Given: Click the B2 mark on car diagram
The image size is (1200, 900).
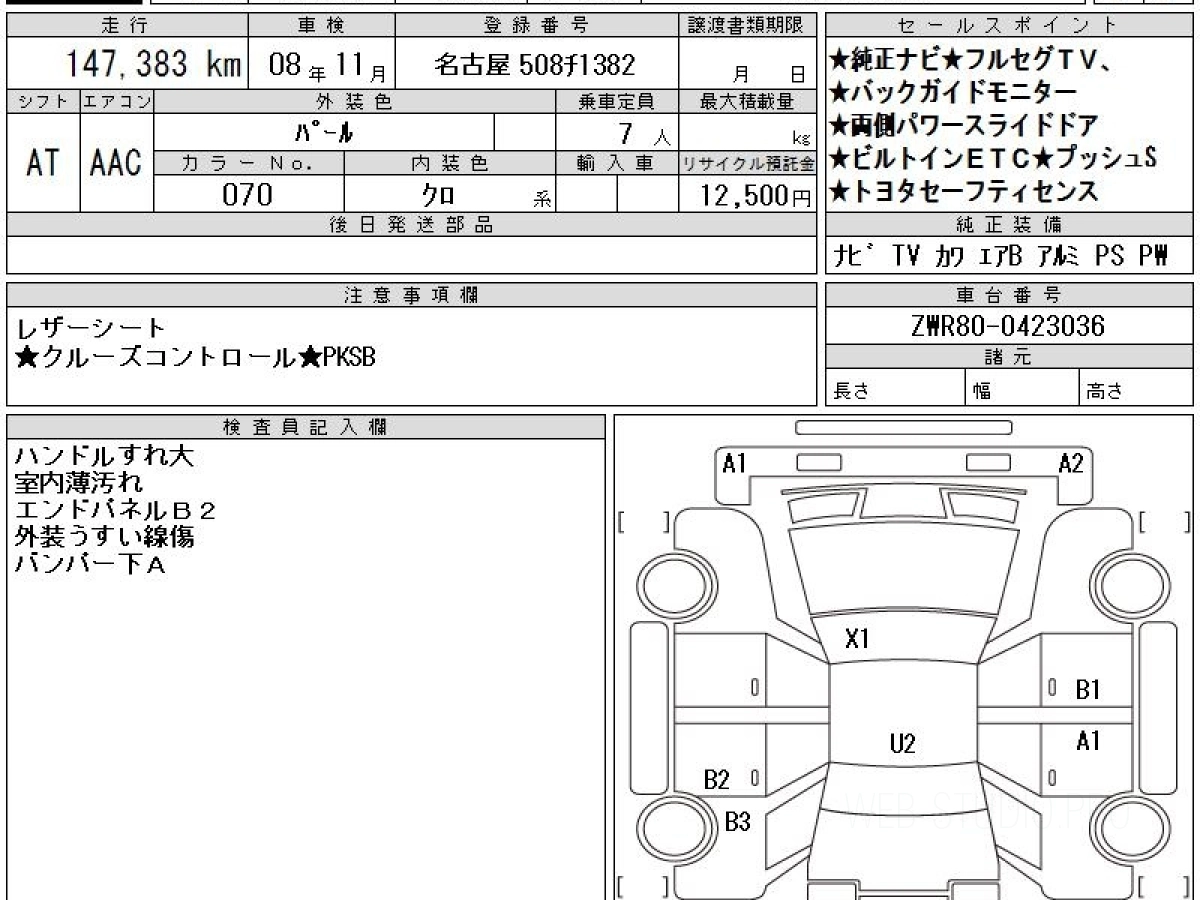Looking at the screenshot, I should click(717, 779).
